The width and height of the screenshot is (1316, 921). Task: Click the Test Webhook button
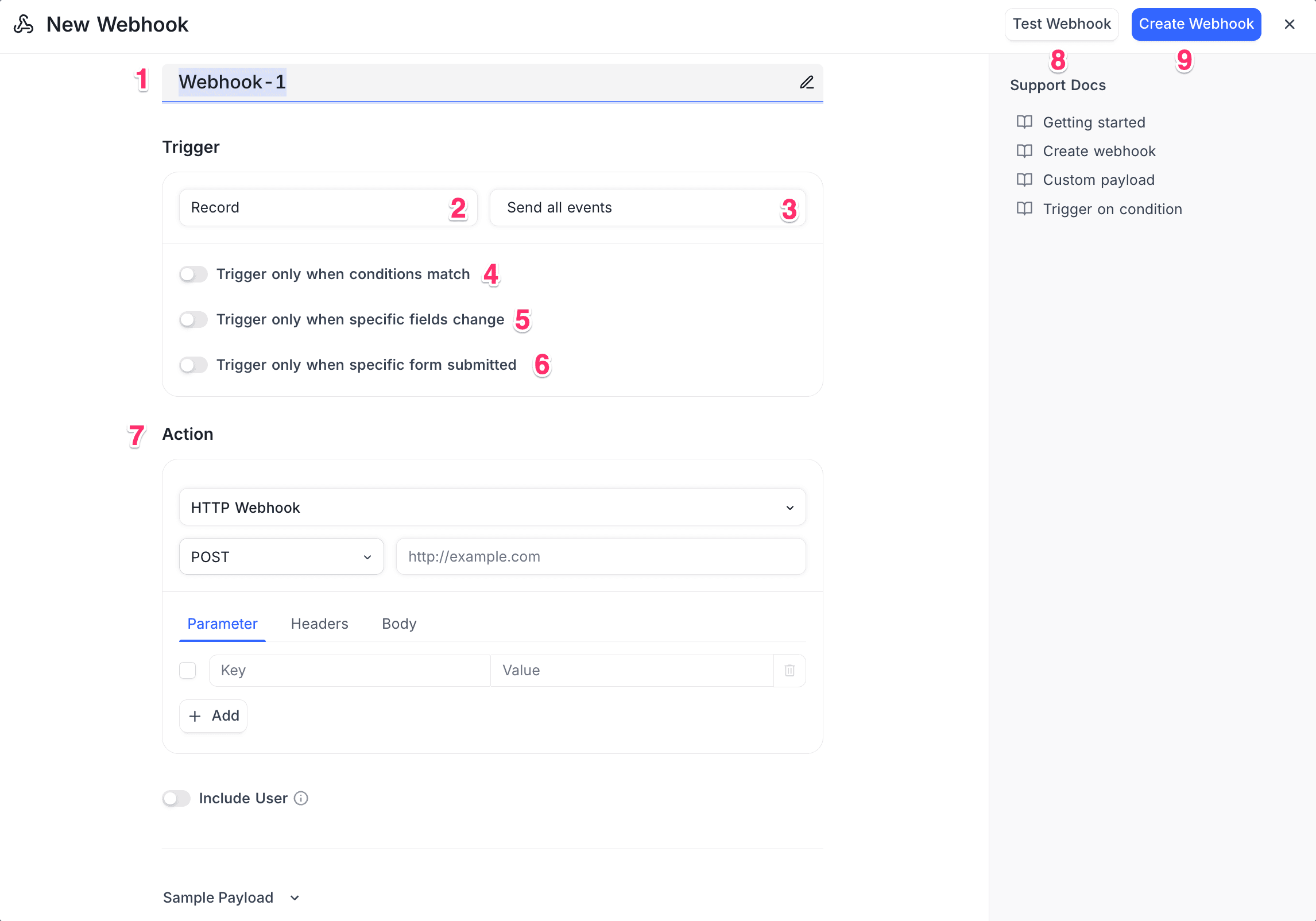[x=1062, y=24]
